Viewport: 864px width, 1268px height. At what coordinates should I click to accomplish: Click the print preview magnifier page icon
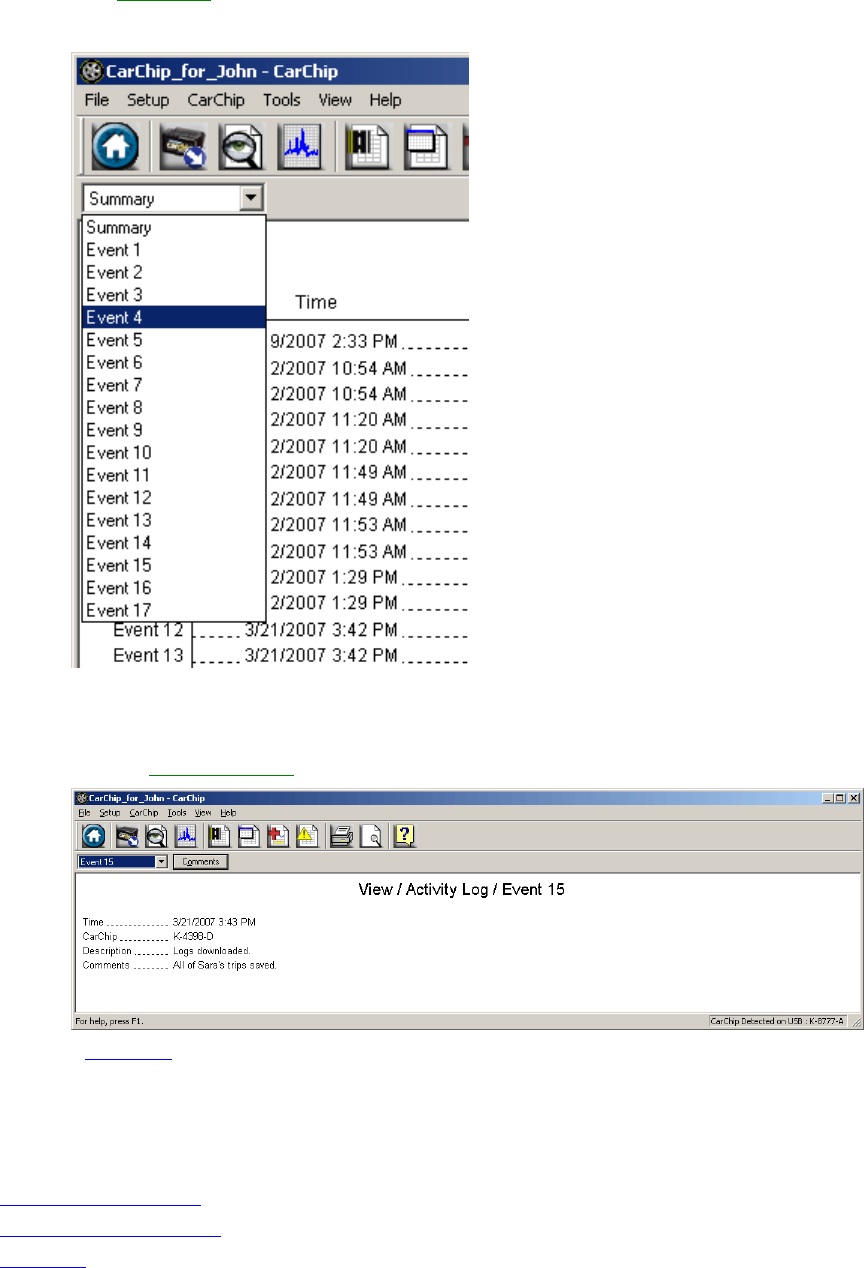(371, 836)
